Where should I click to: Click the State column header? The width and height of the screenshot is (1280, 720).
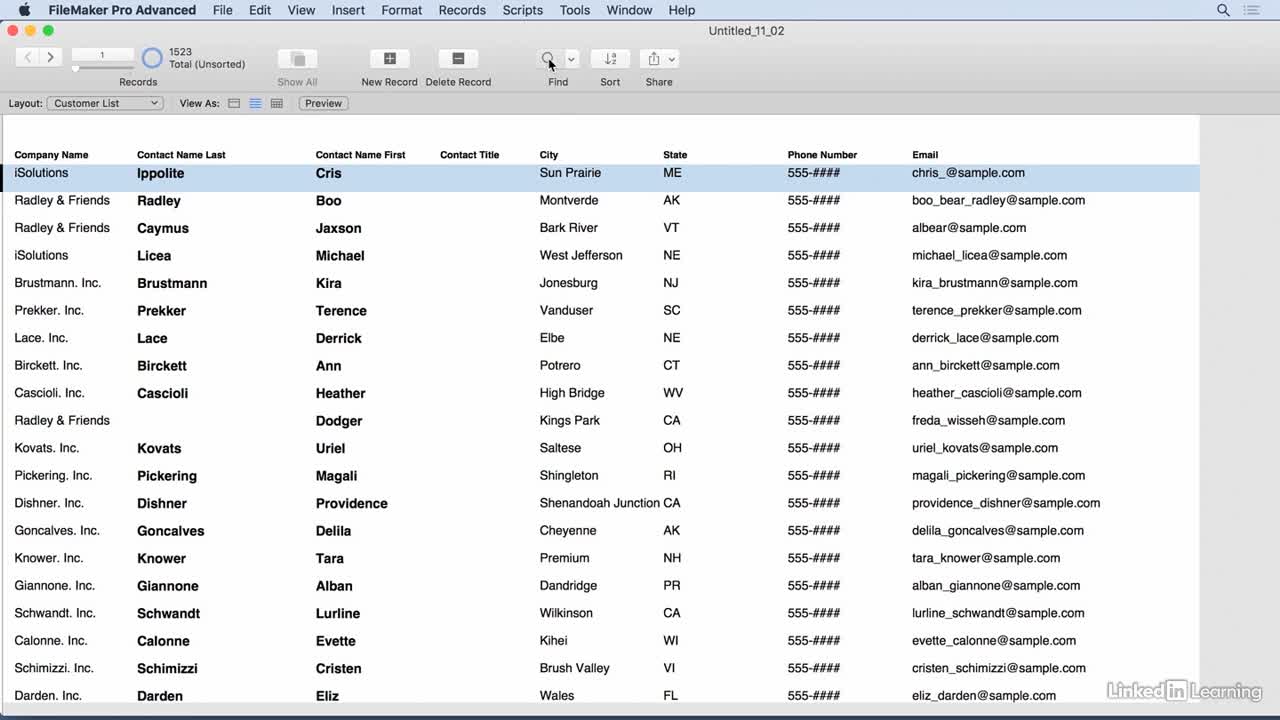675,155
